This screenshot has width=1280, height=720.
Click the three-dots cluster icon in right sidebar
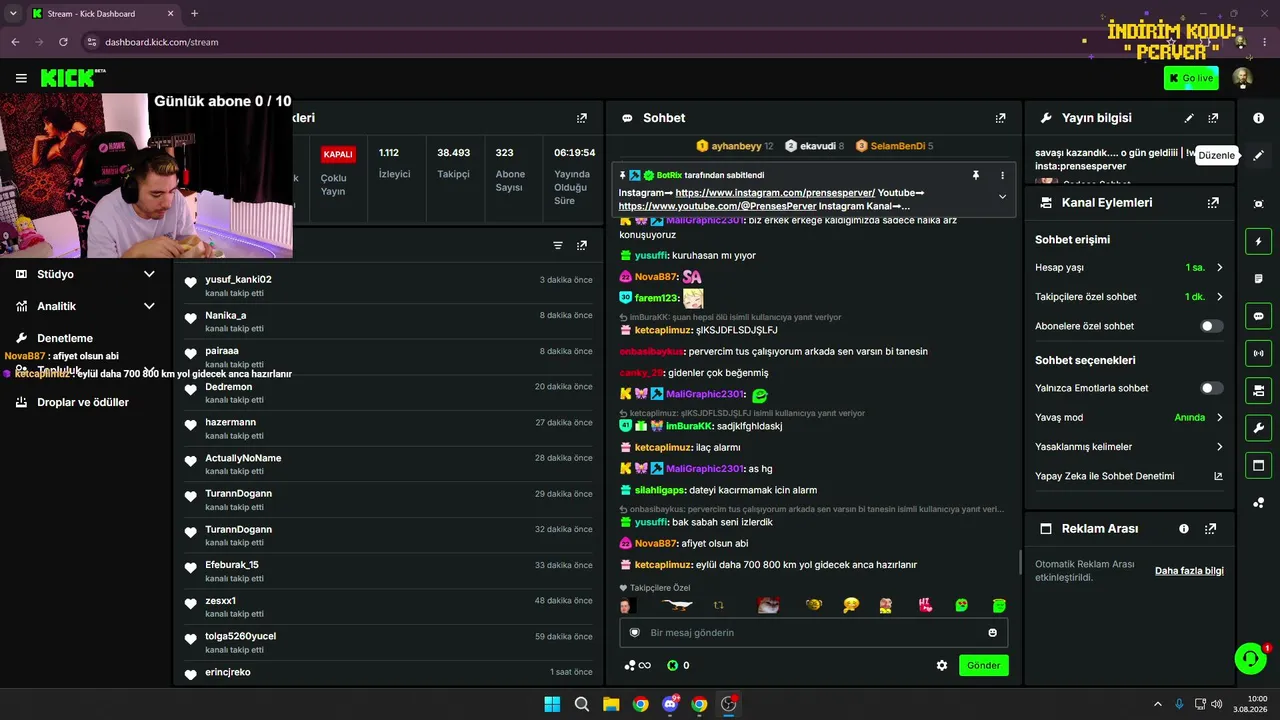click(x=1258, y=502)
